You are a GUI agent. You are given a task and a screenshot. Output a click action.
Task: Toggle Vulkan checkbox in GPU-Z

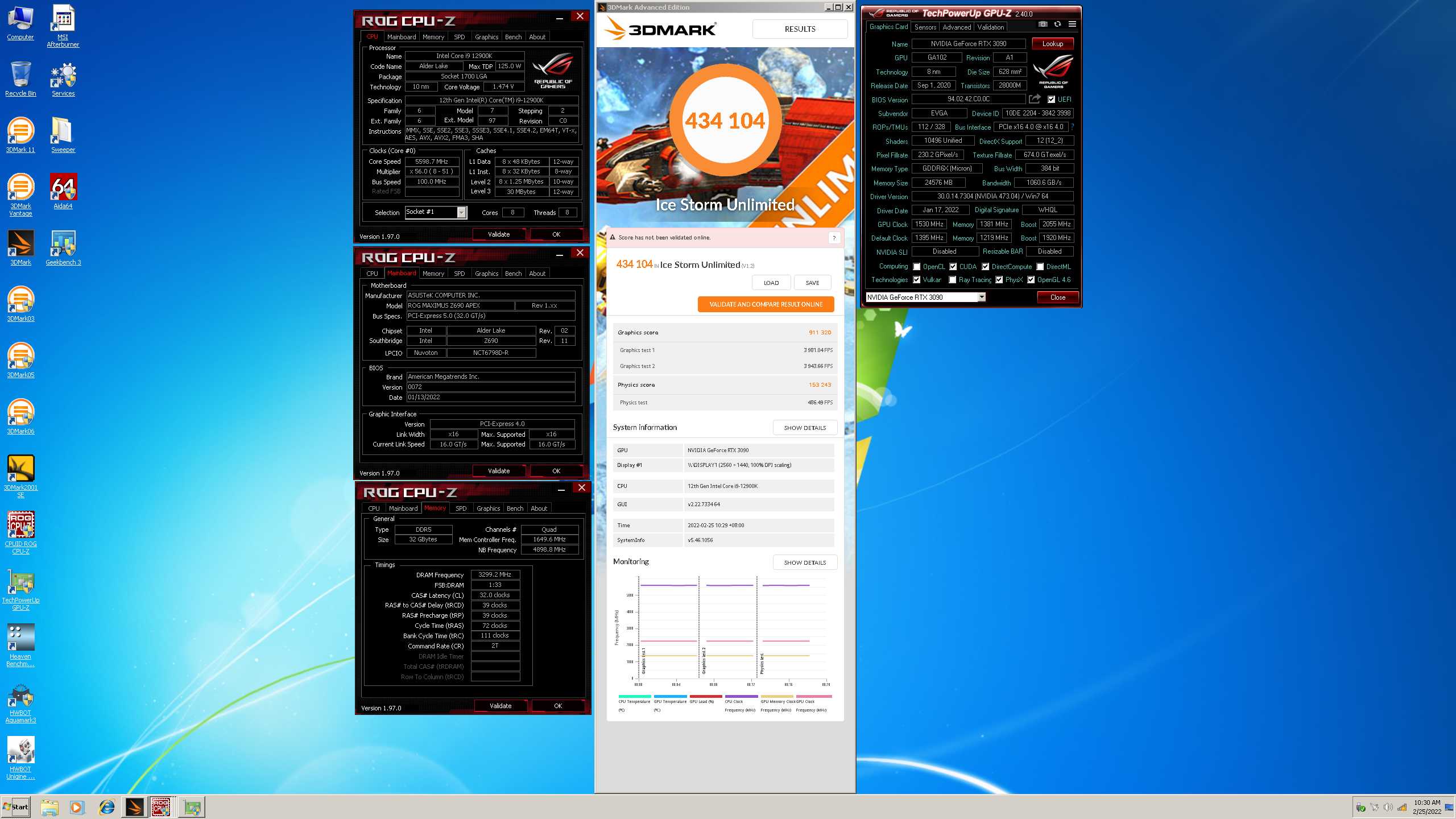pyautogui.click(x=916, y=279)
